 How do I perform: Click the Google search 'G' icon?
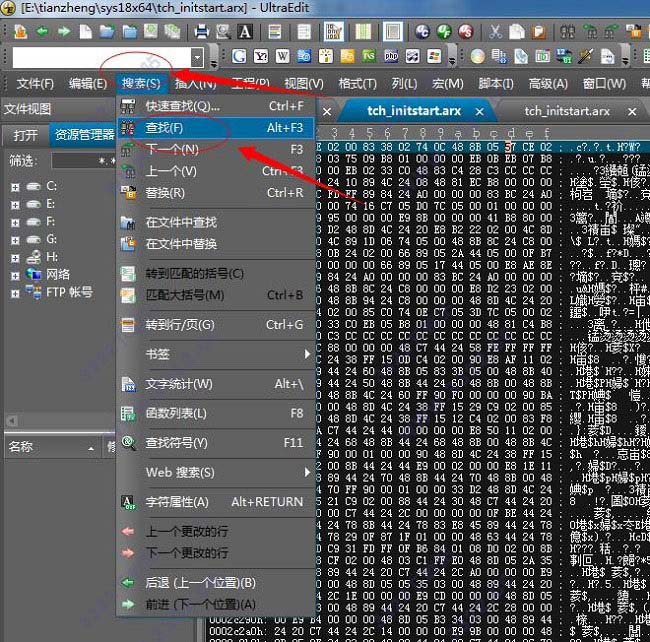(x=239, y=56)
